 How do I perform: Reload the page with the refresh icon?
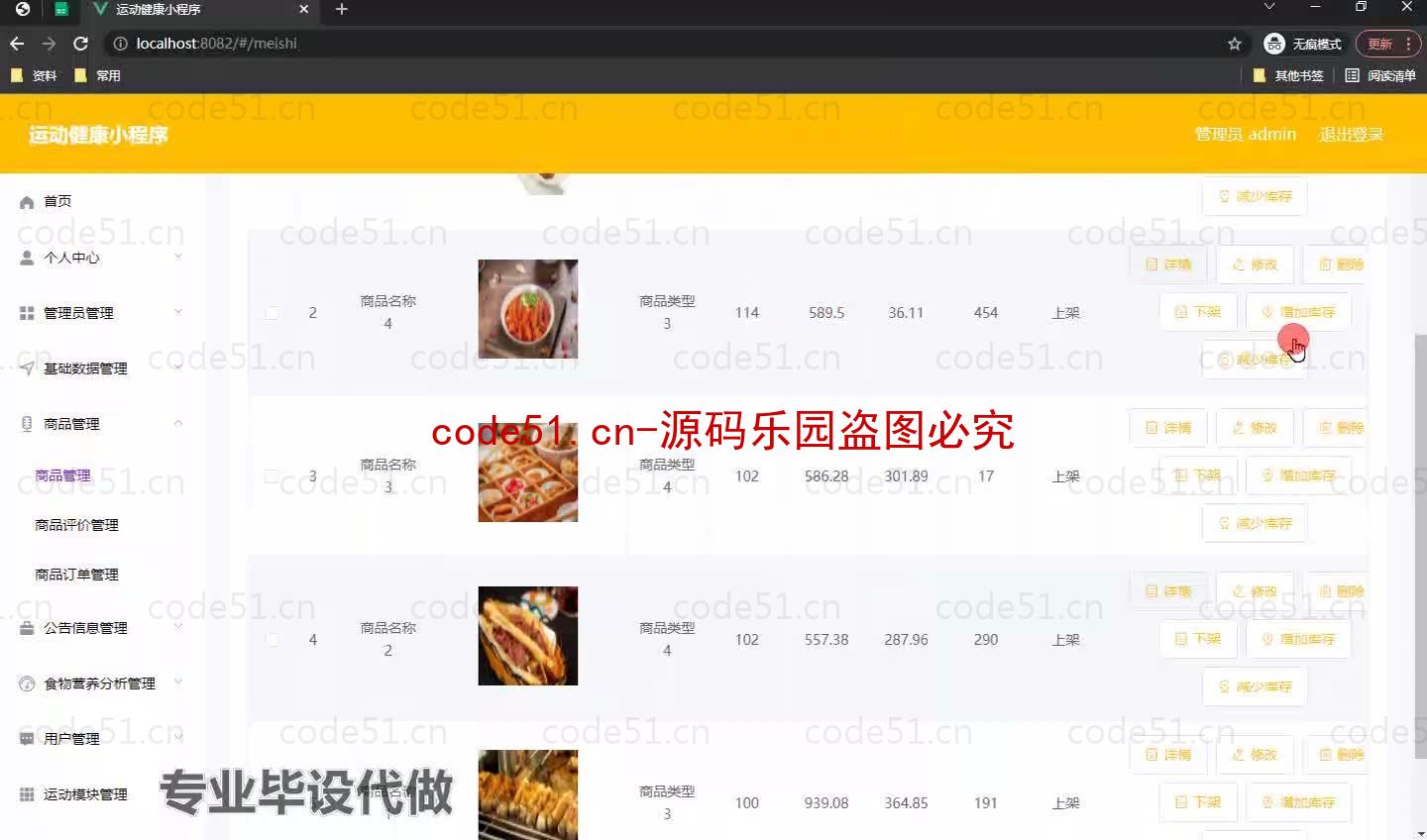tap(81, 44)
